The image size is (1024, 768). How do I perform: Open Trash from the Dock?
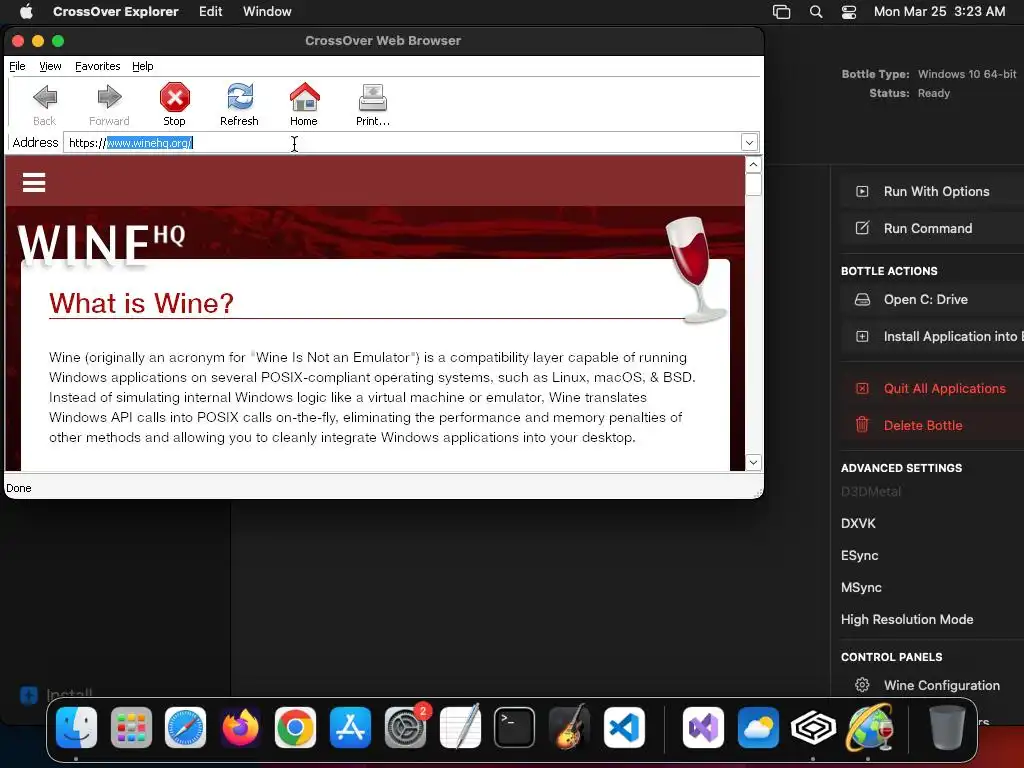coord(947,728)
